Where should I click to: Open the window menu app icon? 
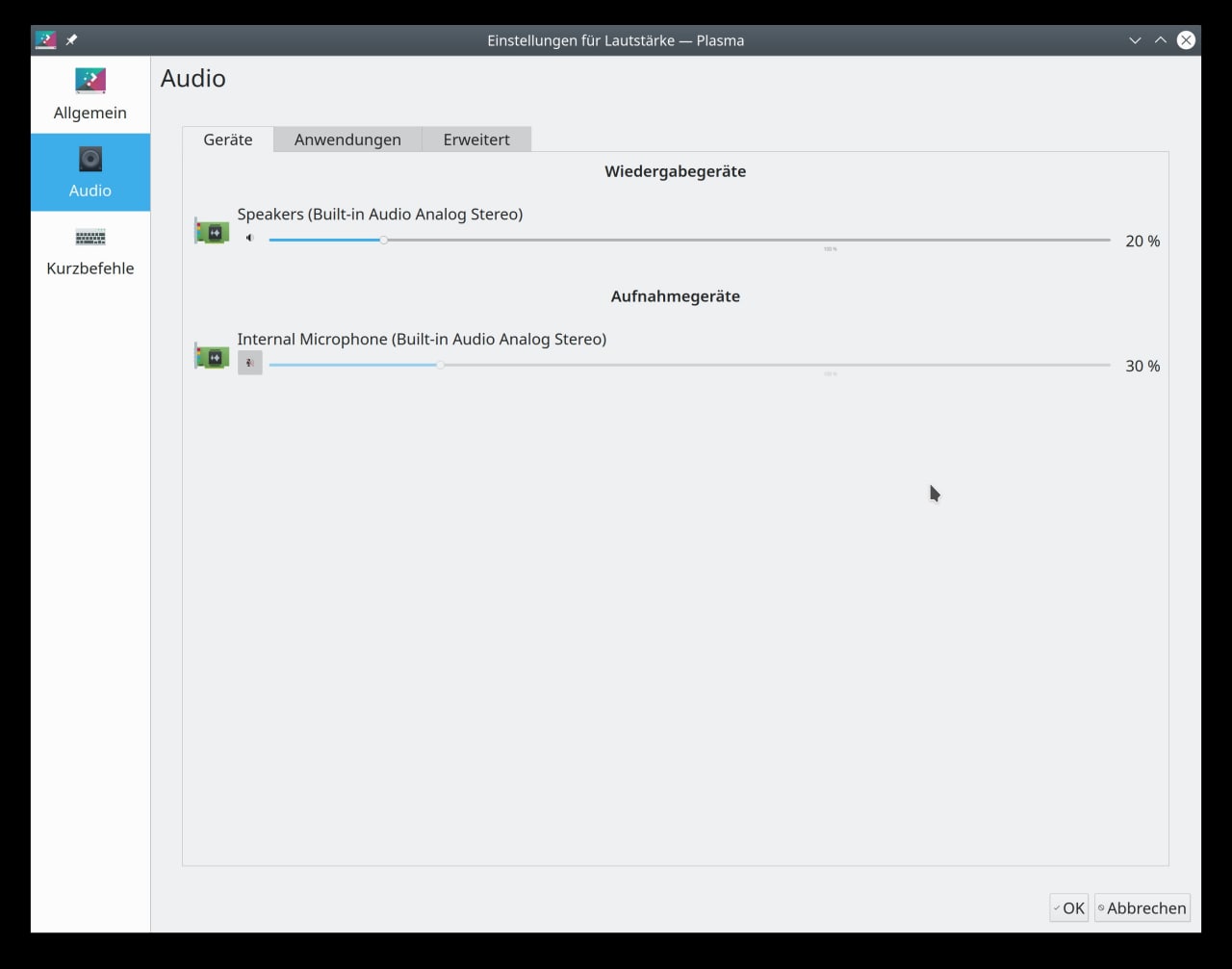click(45, 40)
